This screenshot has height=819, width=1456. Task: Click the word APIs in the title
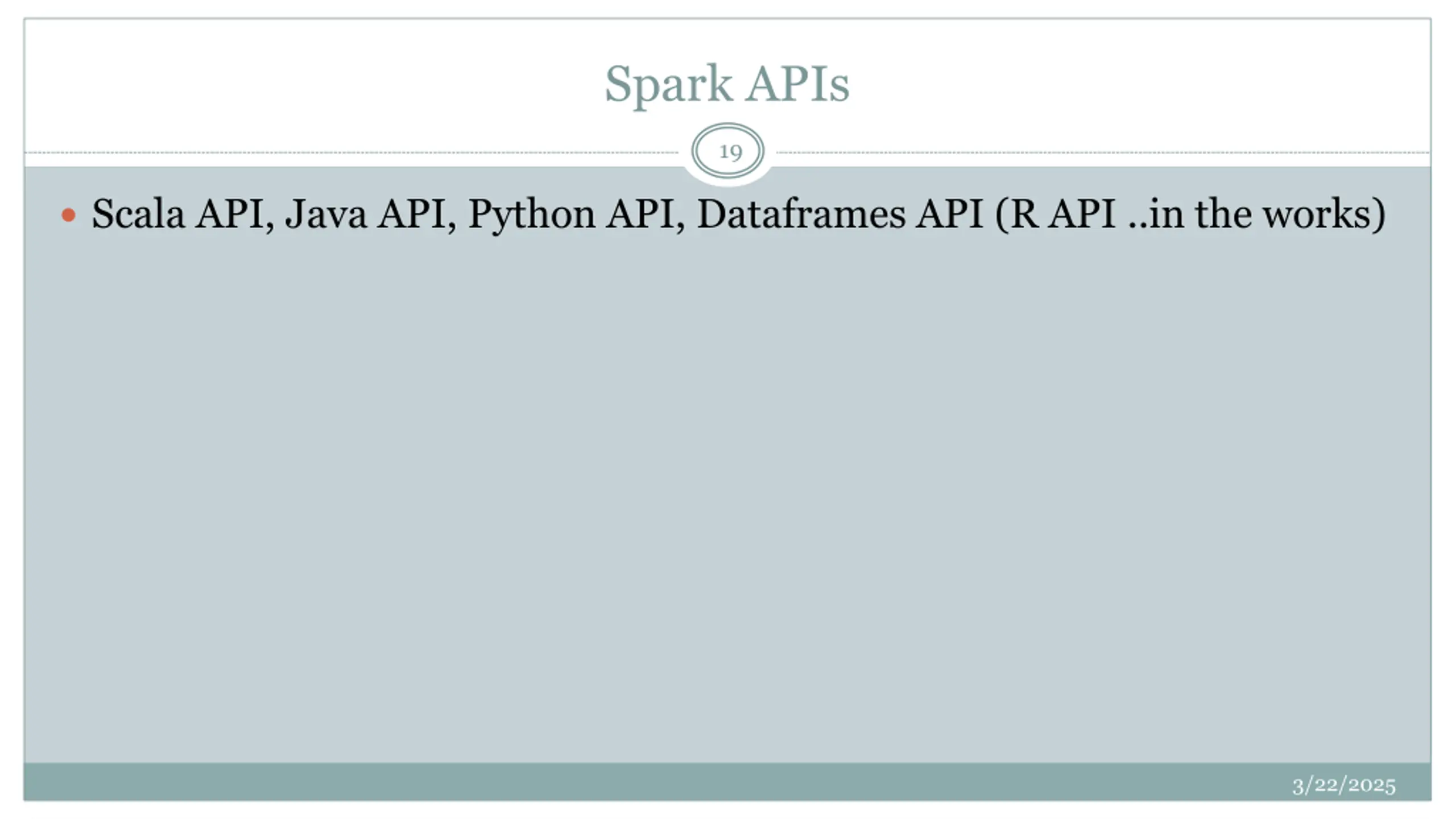pos(797,84)
